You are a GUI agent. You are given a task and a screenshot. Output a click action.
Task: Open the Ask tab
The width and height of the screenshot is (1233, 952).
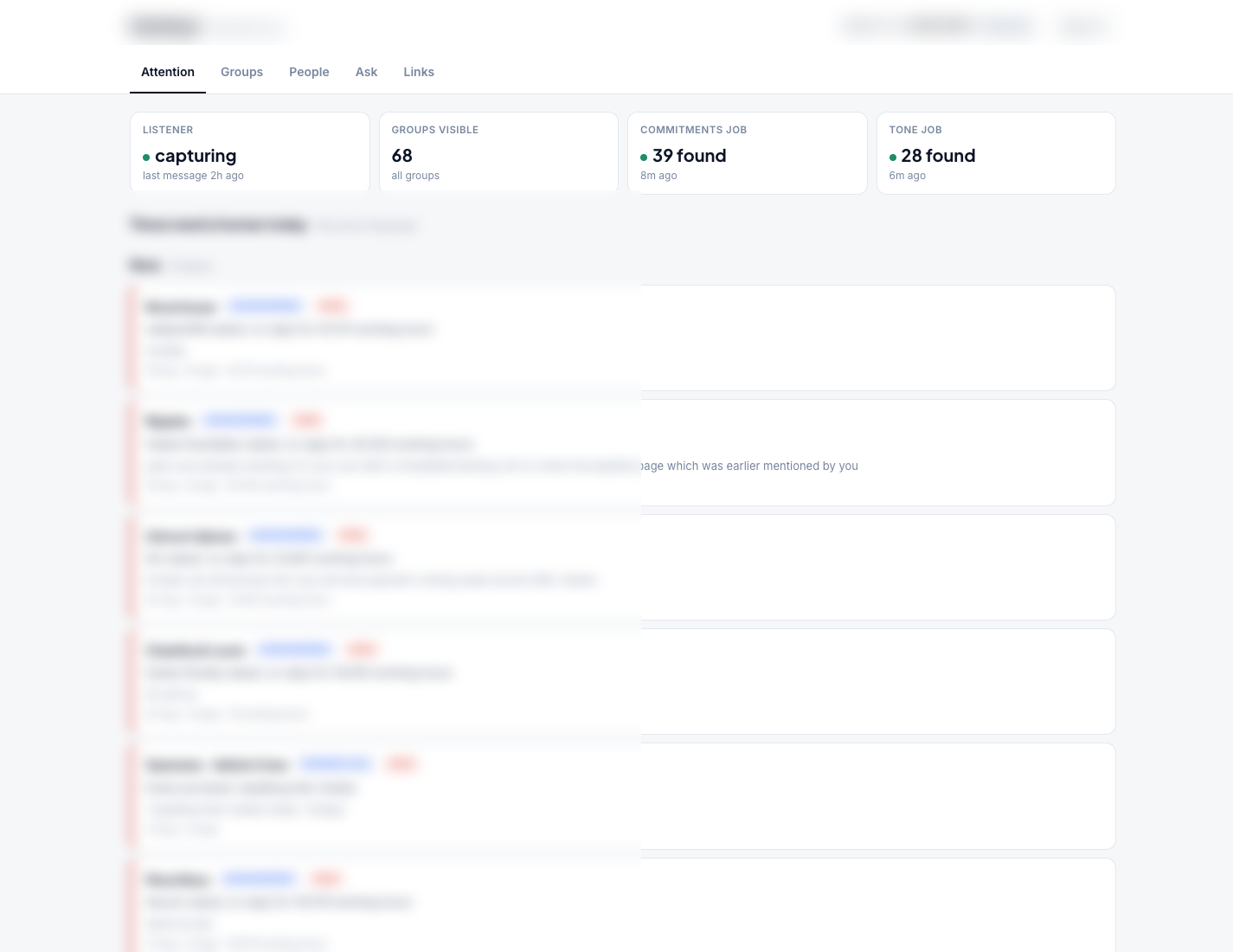click(366, 72)
